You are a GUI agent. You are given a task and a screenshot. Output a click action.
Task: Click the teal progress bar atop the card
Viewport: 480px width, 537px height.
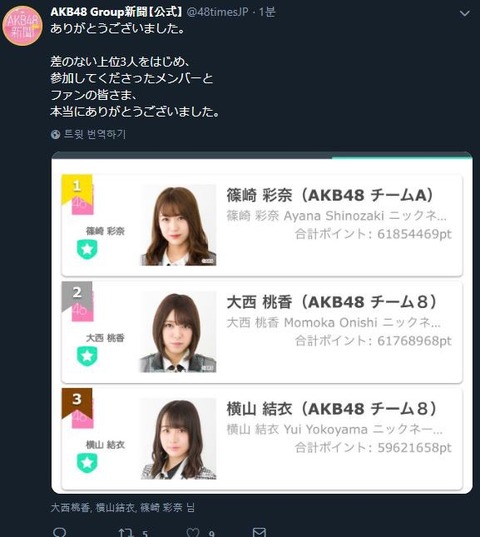402,156
